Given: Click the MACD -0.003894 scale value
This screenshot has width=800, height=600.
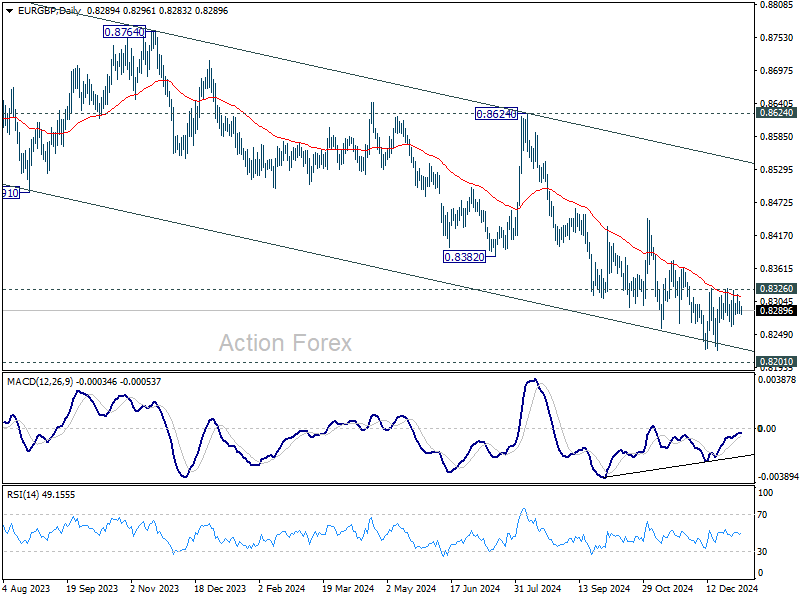Looking at the screenshot, I should click(x=778, y=477).
